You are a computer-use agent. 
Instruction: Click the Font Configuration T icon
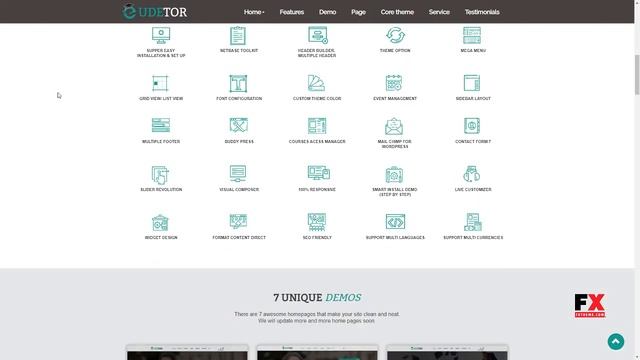[x=238, y=83]
